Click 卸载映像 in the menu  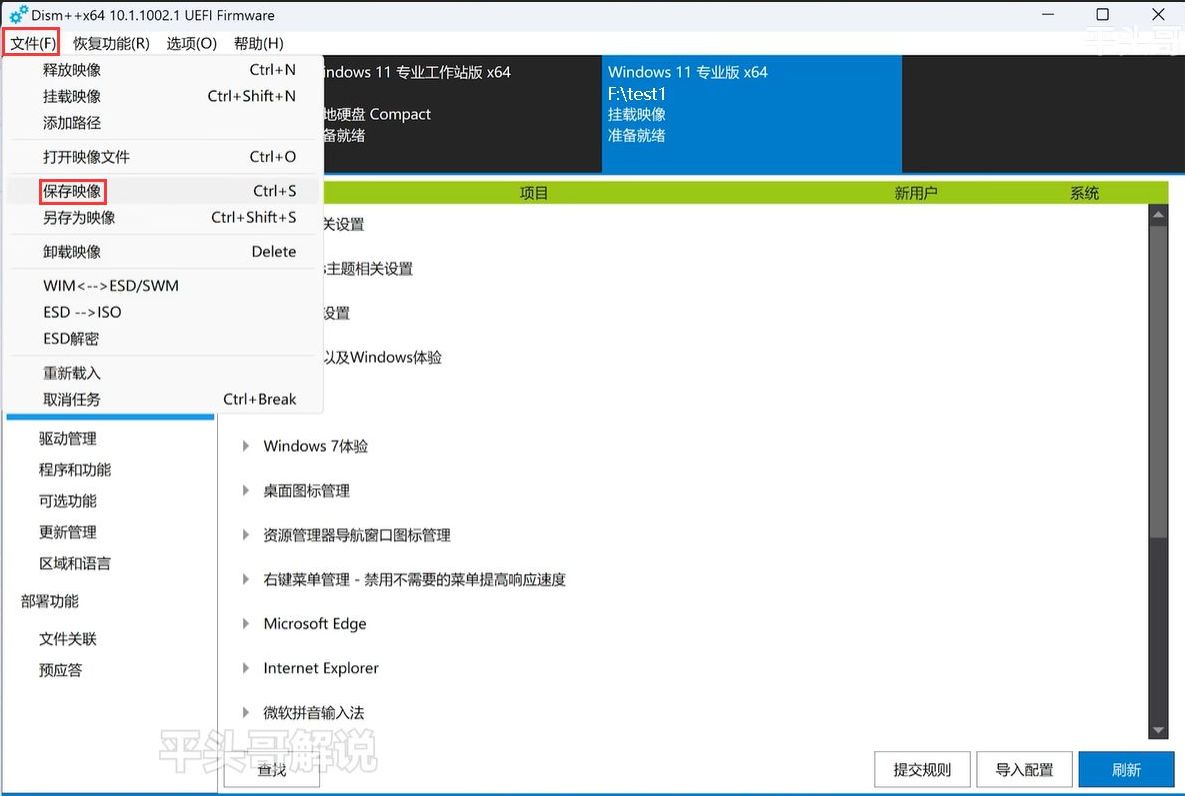(72, 252)
